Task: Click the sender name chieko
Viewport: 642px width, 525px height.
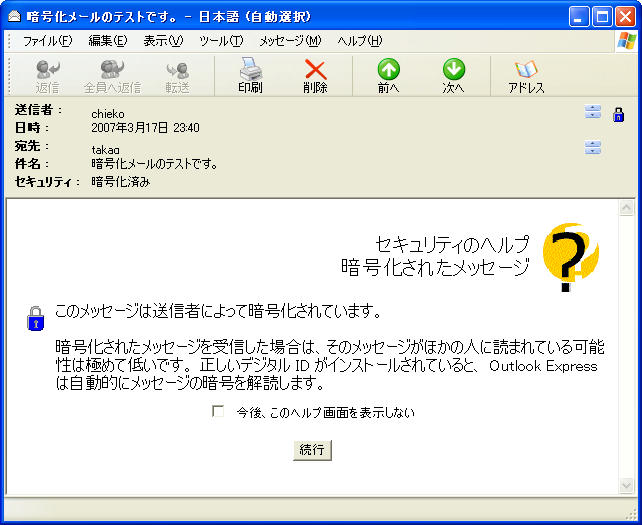Action: (108, 114)
